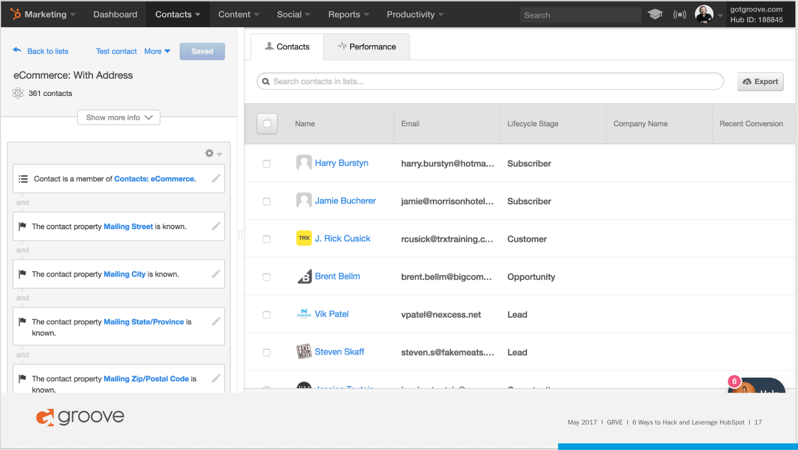This screenshot has width=798, height=450.
Task: Open the Reports navigation dropdown
Action: (348, 14)
